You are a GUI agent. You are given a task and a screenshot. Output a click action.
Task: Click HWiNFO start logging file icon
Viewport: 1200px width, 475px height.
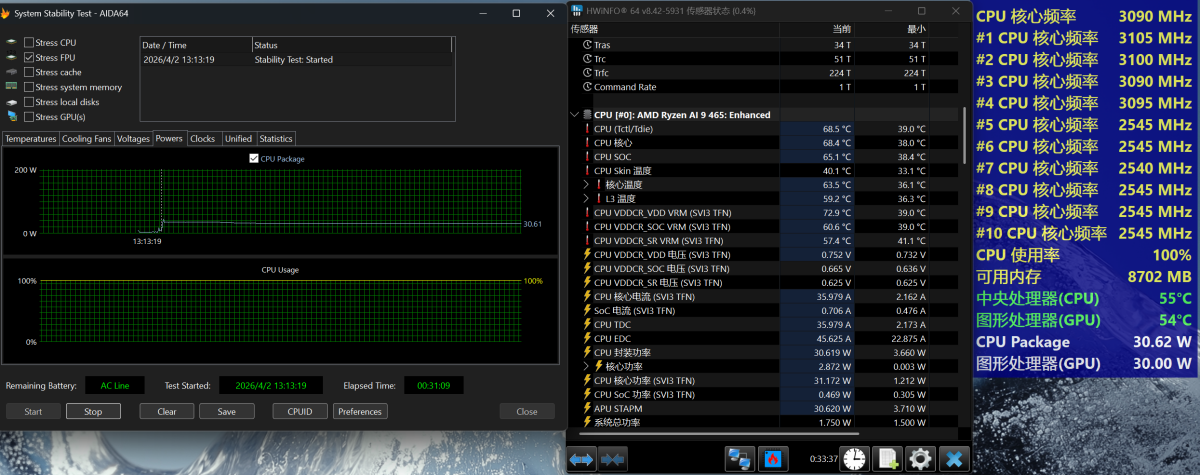(887, 458)
